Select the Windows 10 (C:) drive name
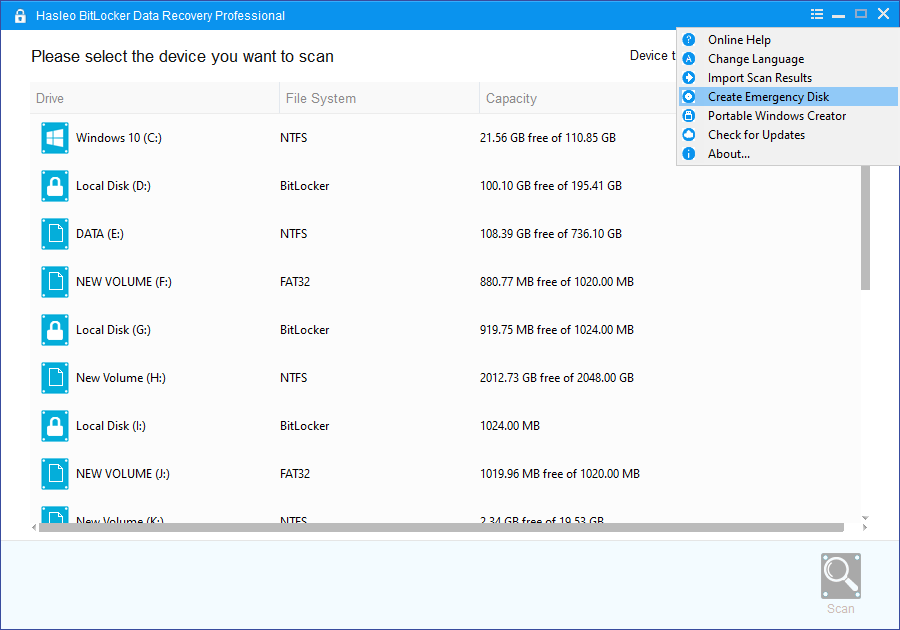The height and width of the screenshot is (630, 900). [x=119, y=138]
